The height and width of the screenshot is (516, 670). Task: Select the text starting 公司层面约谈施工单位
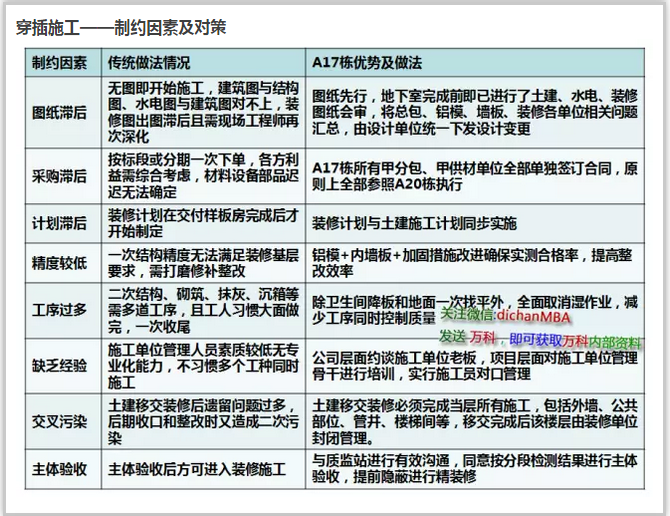[475, 366]
